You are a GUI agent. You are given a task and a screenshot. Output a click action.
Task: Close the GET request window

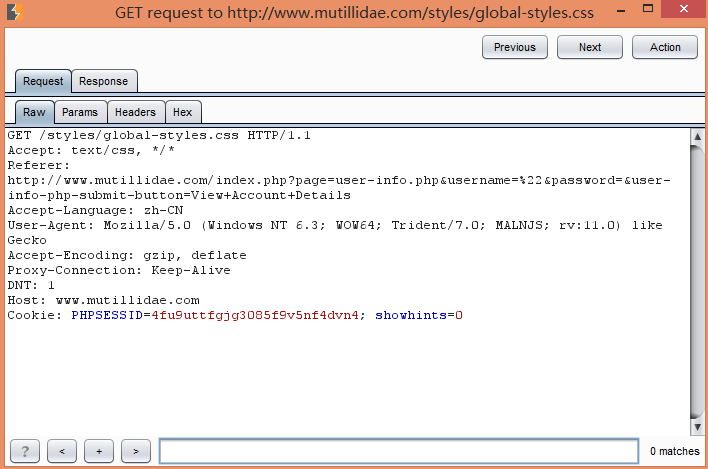(684, 9)
